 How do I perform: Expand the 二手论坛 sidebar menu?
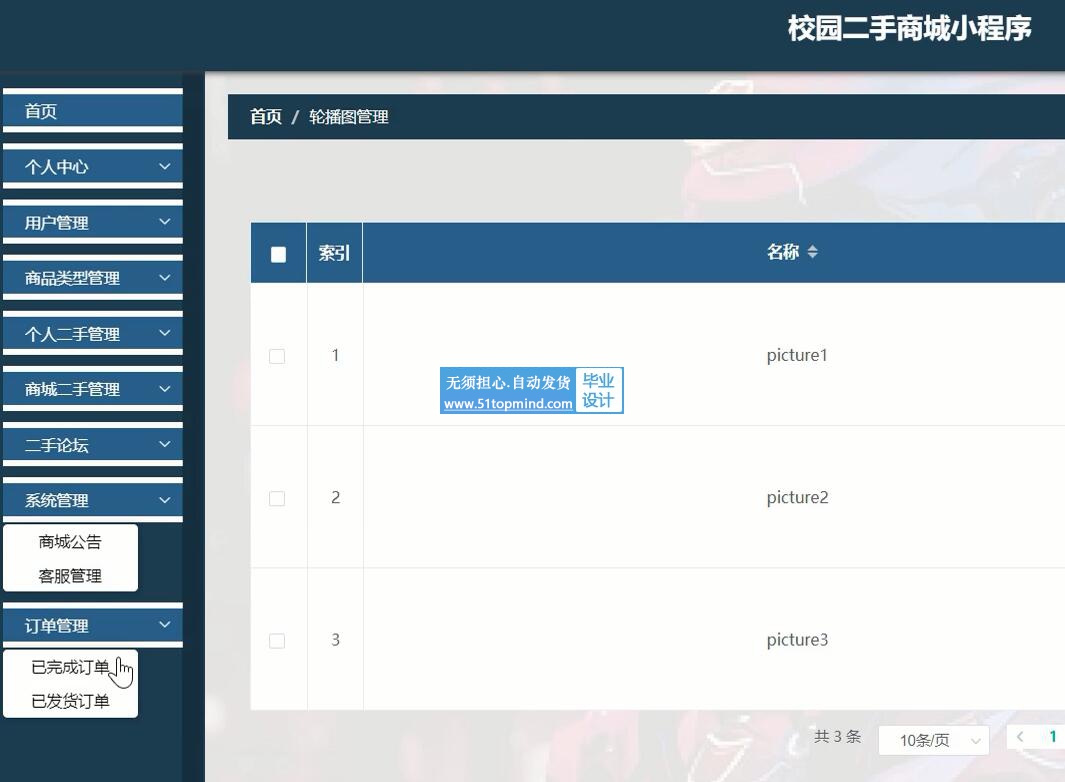[92, 445]
